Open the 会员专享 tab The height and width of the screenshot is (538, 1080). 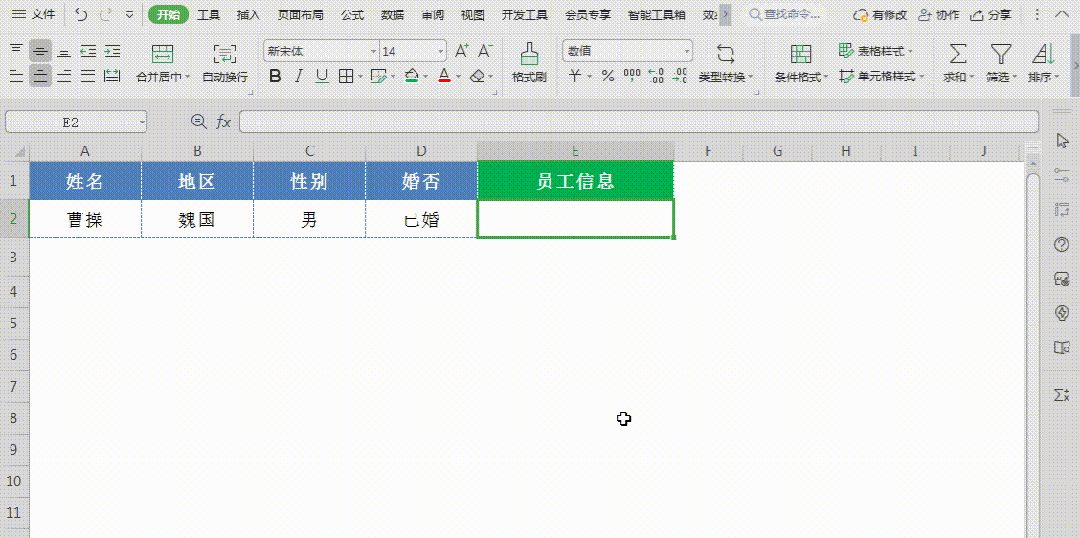click(588, 14)
